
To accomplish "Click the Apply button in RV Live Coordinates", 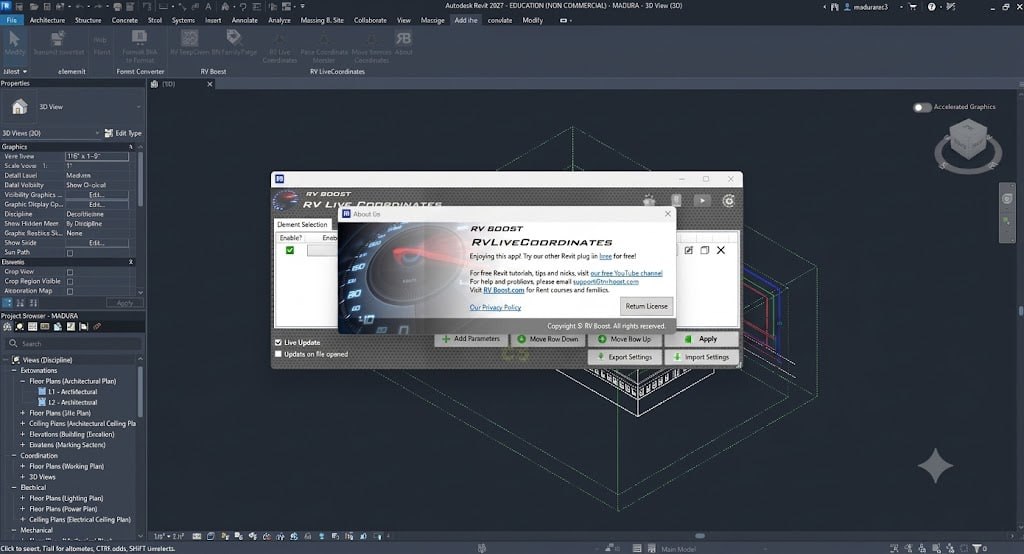I will [x=701, y=339].
